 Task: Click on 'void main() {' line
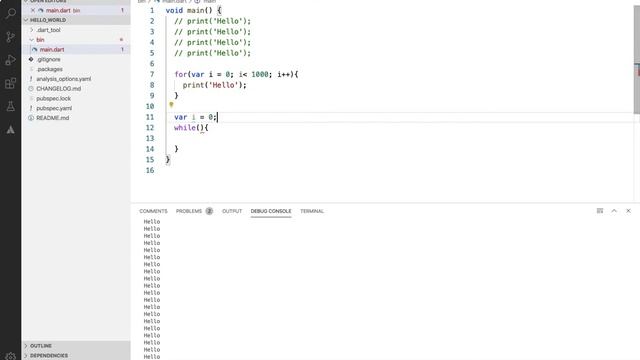point(193,11)
